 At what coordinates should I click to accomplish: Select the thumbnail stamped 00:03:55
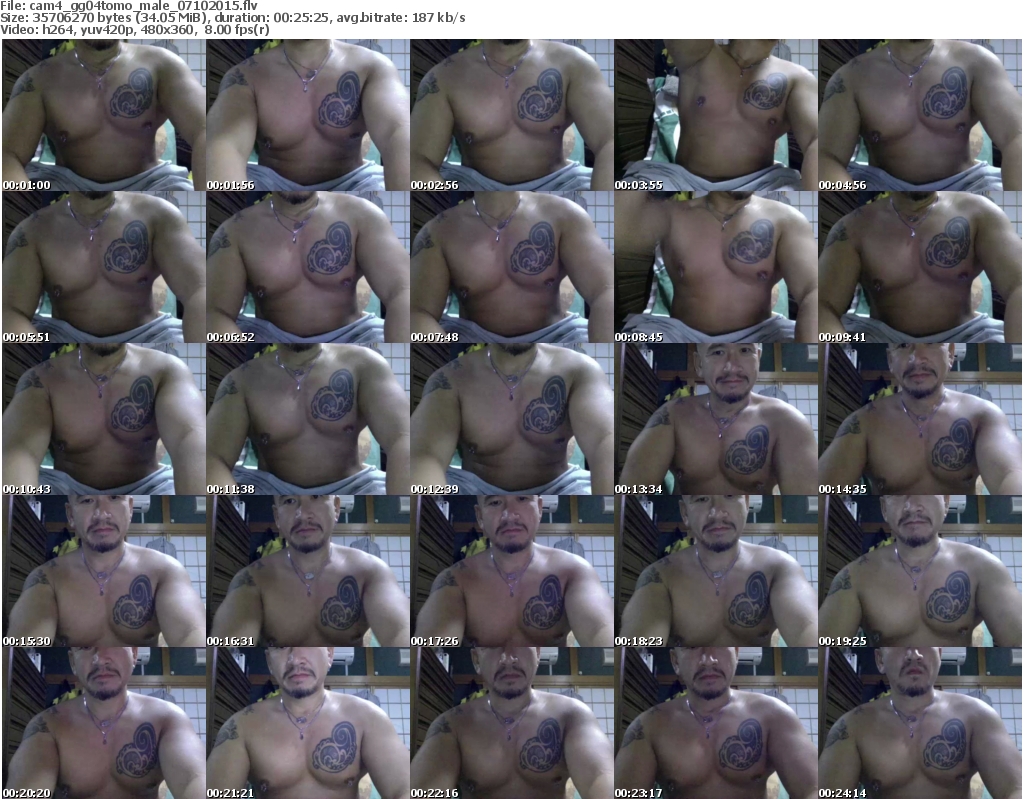tap(716, 115)
